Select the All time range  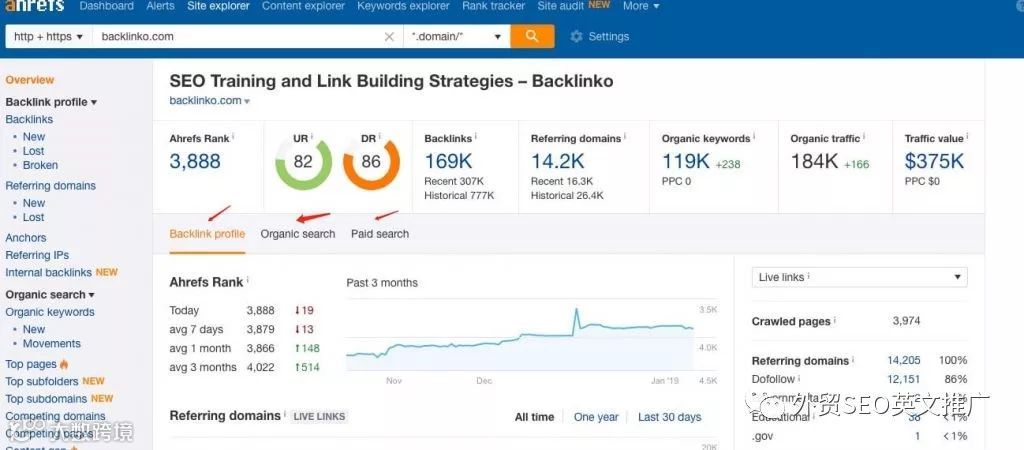[534, 417]
